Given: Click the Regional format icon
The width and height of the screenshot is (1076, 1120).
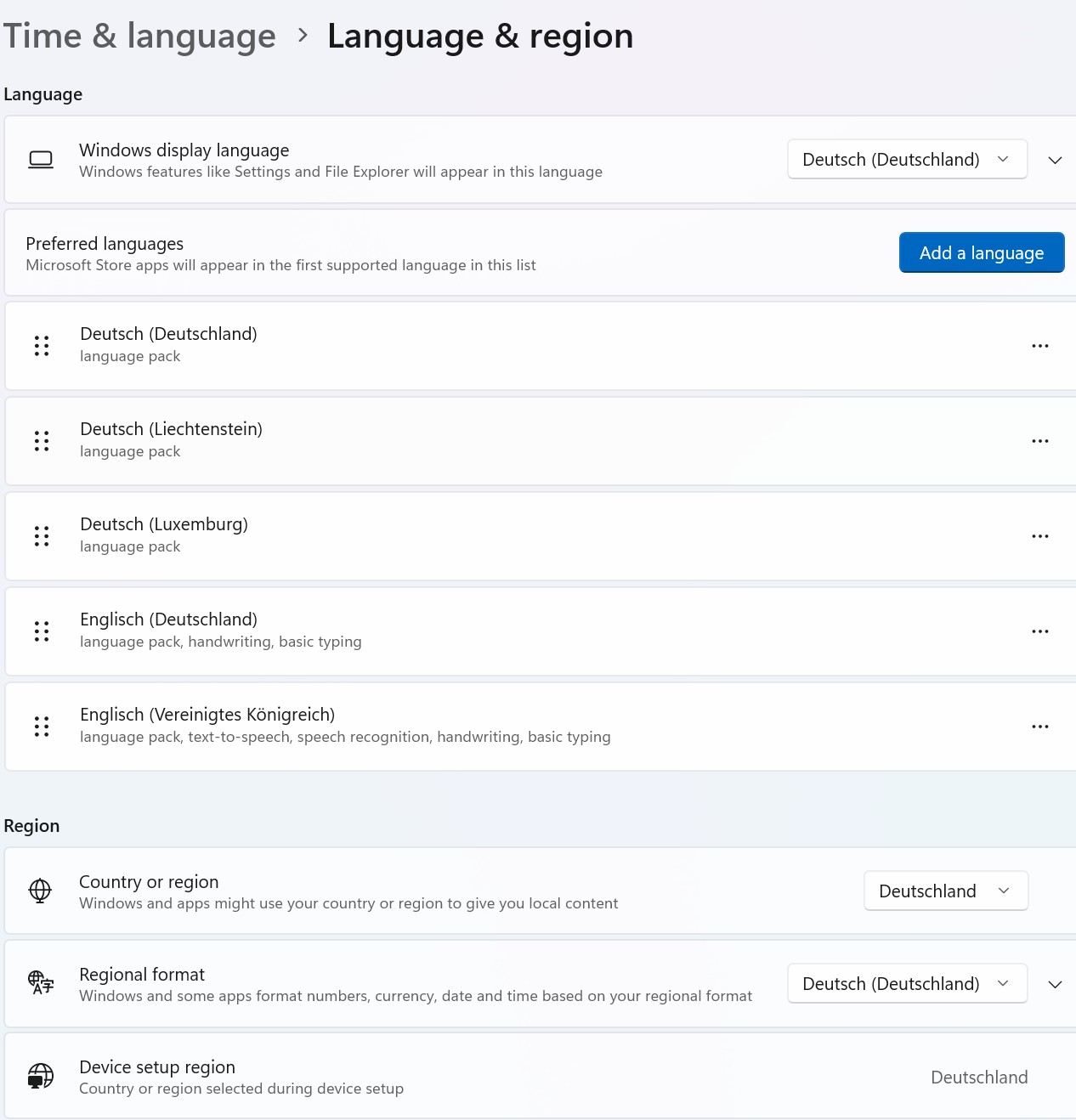Looking at the screenshot, I should (x=40, y=983).
